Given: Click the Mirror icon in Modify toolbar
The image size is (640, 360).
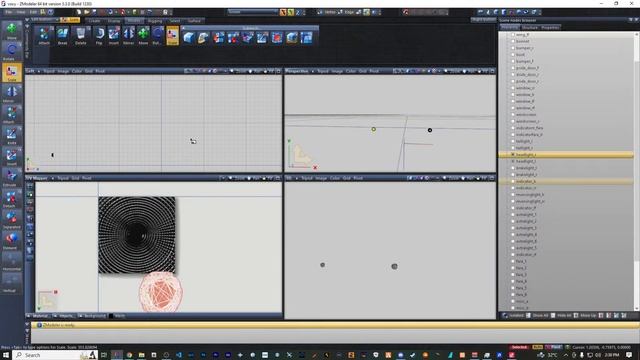Looking at the screenshot, I should pos(129,36).
